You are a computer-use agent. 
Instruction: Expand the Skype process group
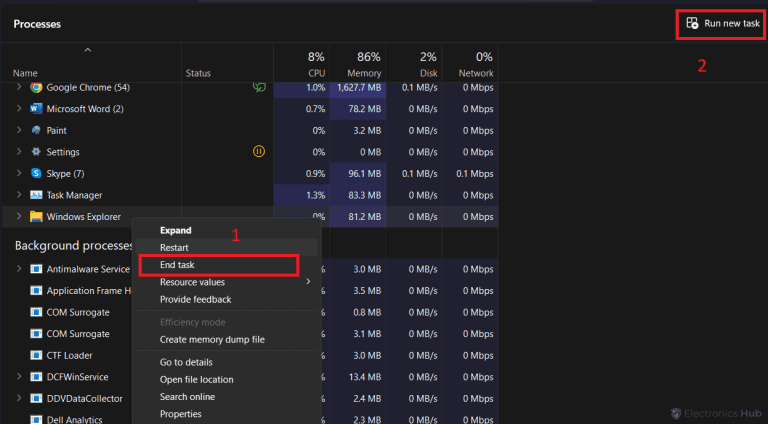[19, 174]
